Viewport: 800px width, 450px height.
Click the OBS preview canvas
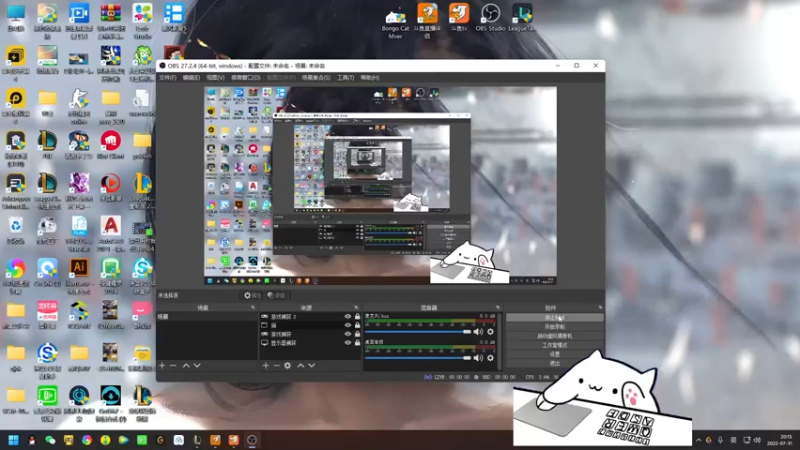(380, 186)
